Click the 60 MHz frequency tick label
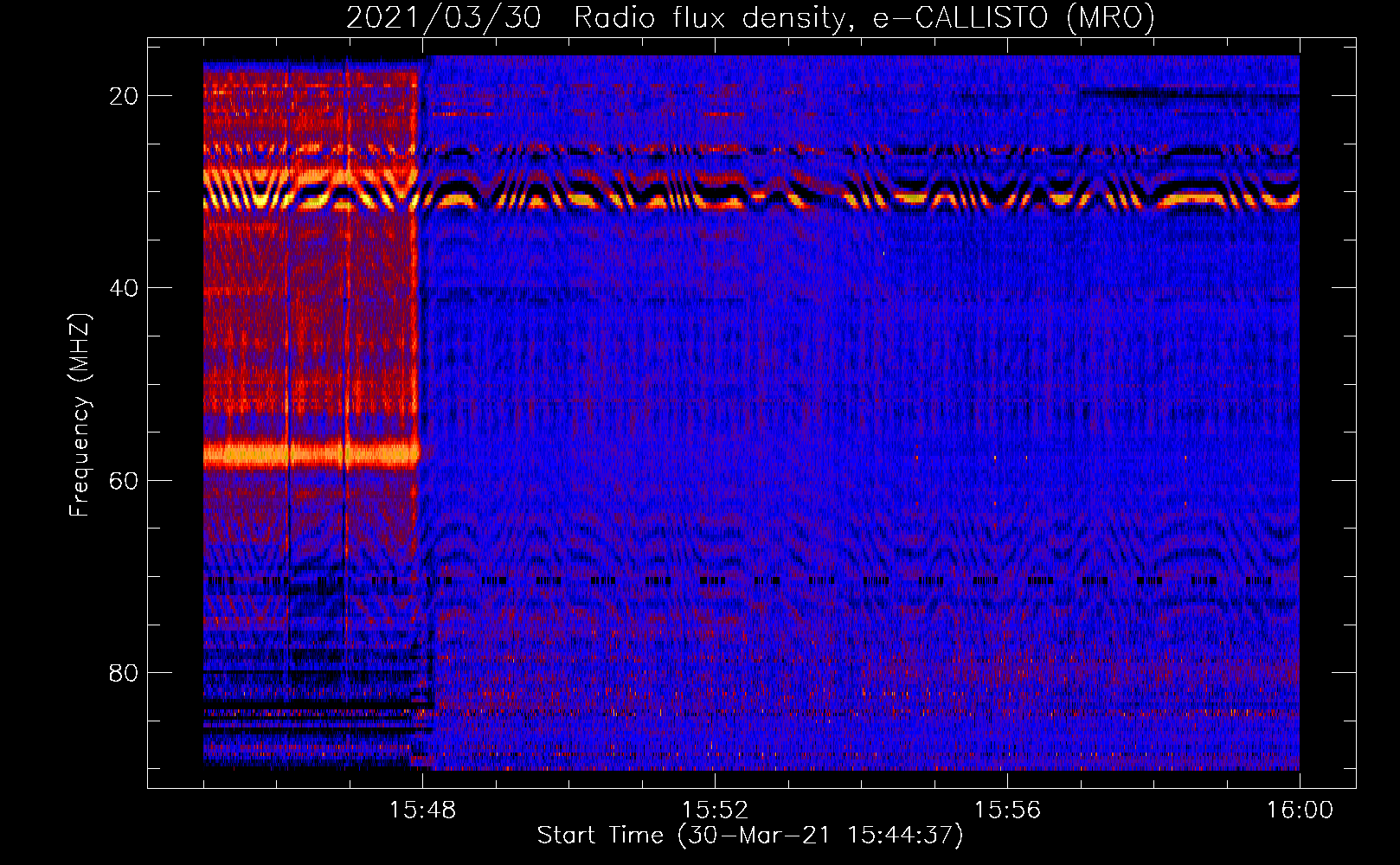This screenshot has width=1400, height=865. click(124, 480)
